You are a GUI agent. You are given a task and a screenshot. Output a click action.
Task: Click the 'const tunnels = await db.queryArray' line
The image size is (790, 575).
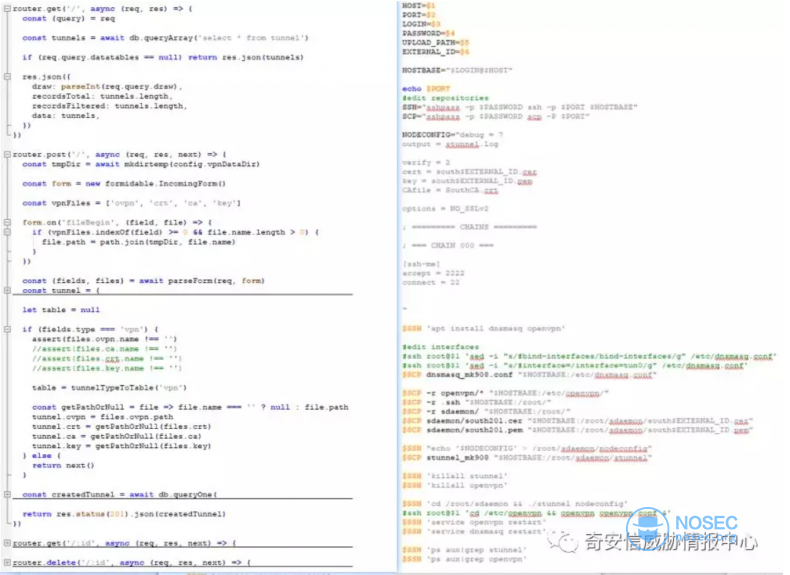point(165,38)
